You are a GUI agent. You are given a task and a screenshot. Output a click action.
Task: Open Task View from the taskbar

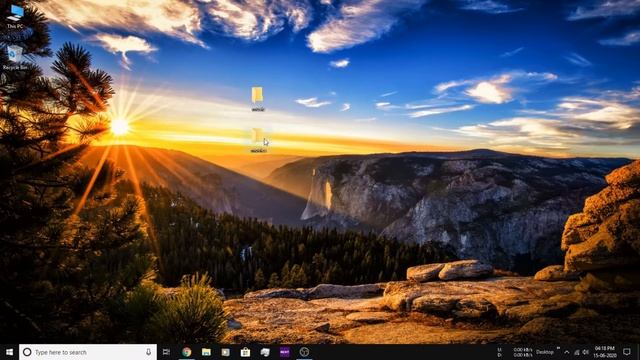[166, 352]
